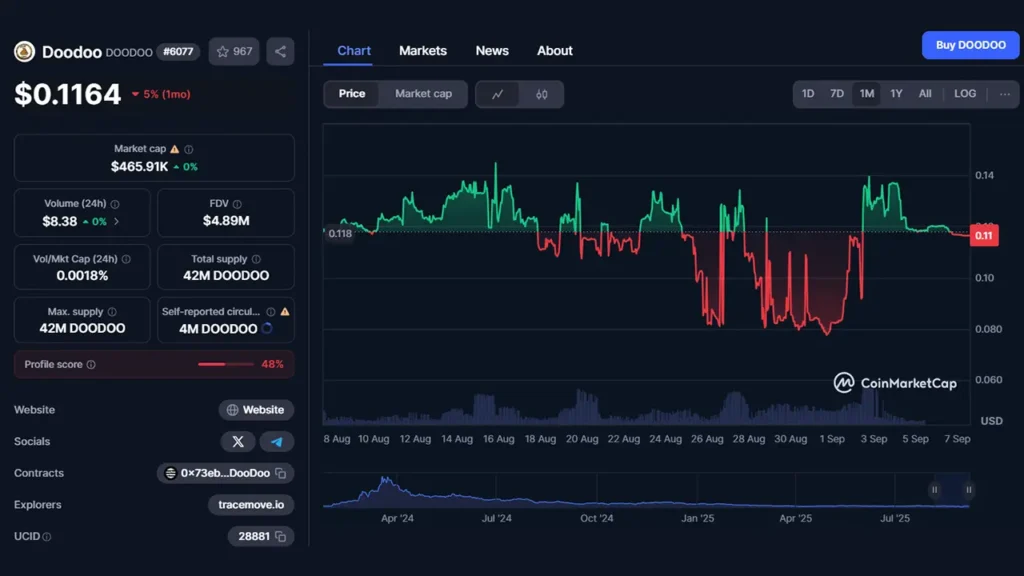1024x576 pixels.
Task: Copy the contract address with copy icon
Action: pyautogui.click(x=281, y=473)
